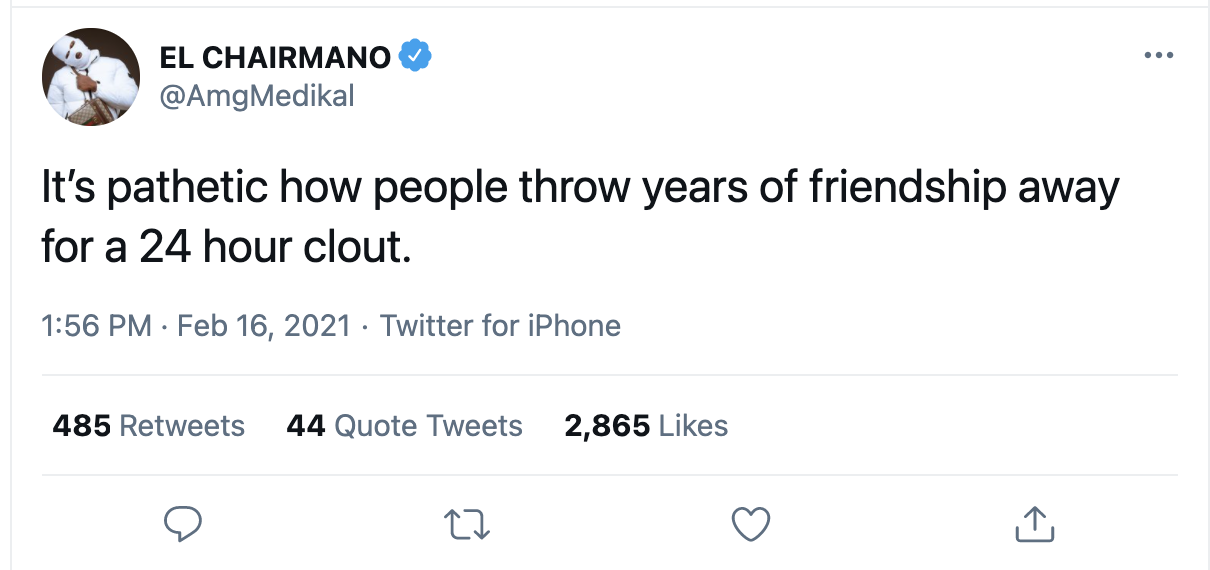Click the Feb 16, 2021 date
The height and width of the screenshot is (570, 1210).
coord(264,326)
